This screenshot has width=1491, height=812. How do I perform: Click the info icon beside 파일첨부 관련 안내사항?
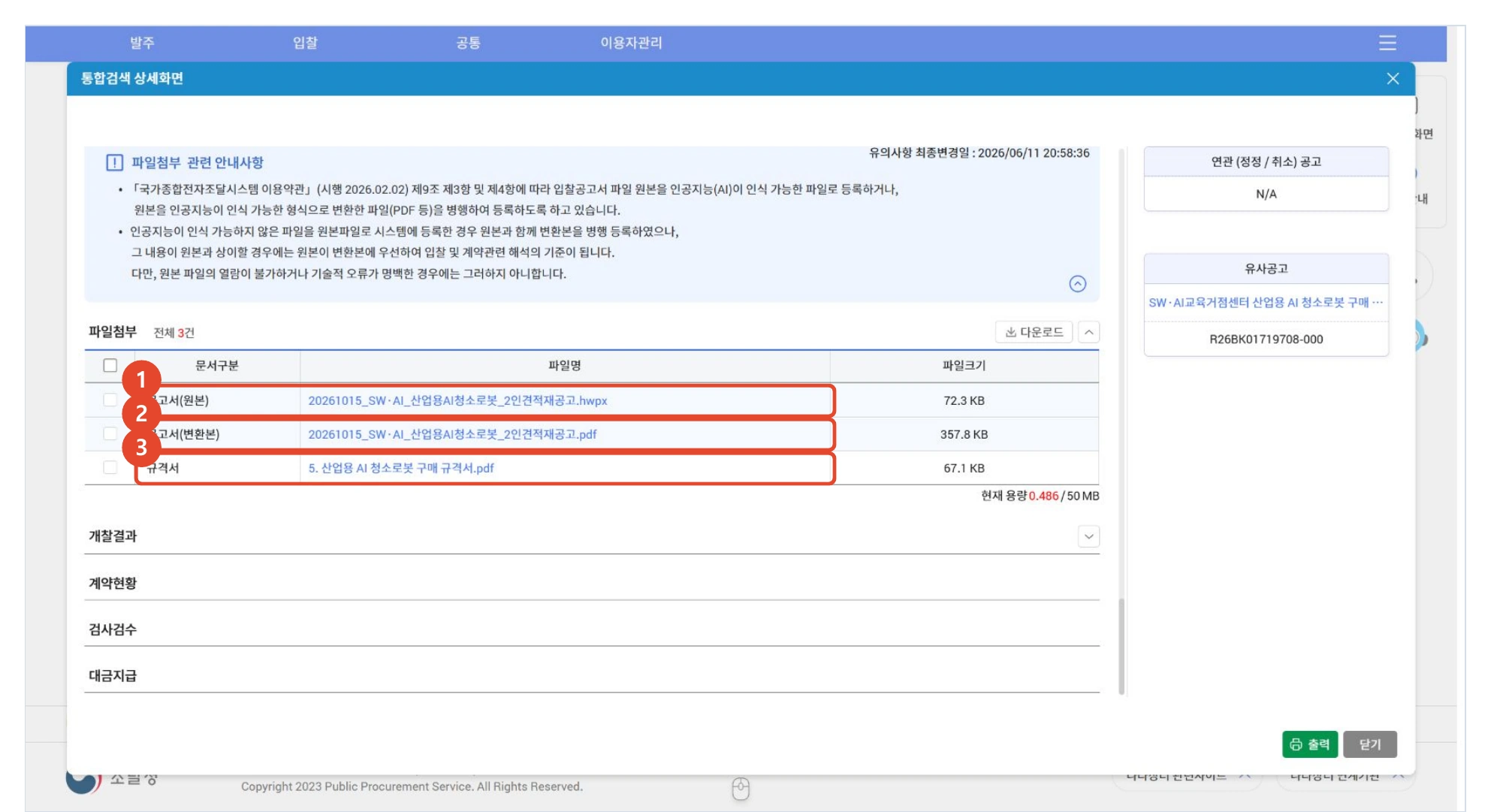[x=114, y=163]
